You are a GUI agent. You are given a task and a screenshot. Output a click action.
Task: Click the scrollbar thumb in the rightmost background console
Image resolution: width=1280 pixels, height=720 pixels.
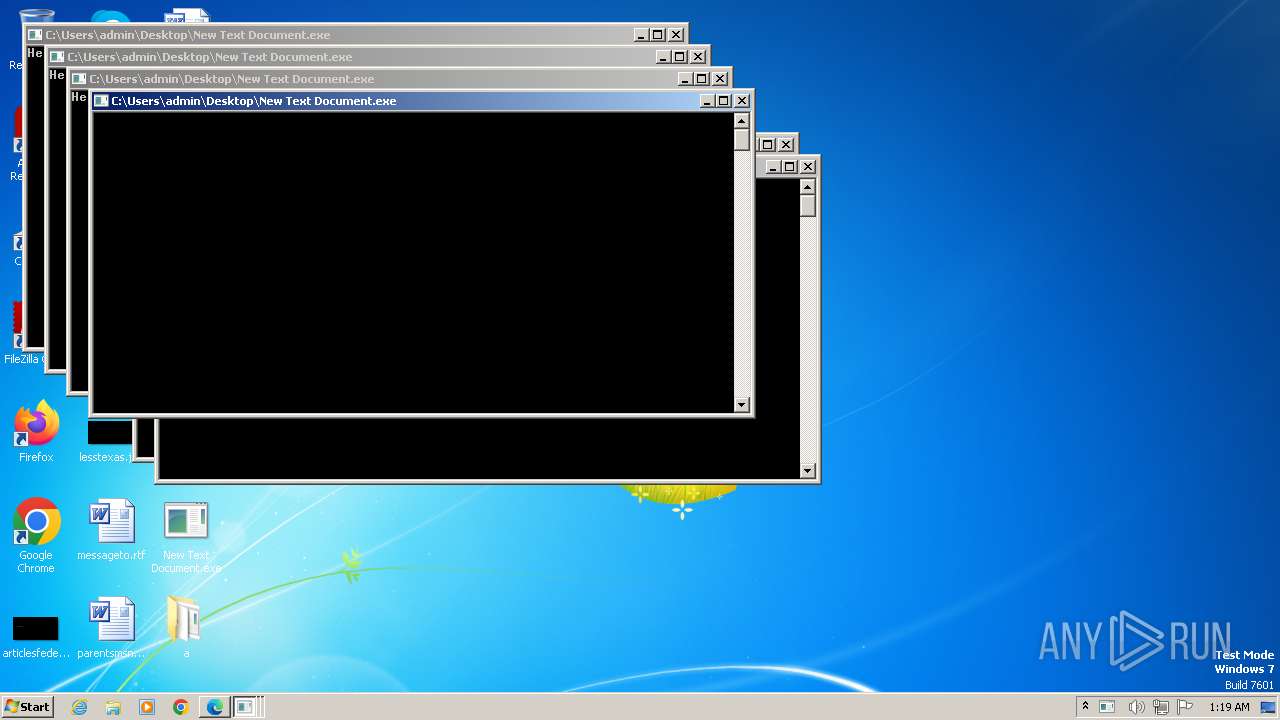click(x=807, y=206)
